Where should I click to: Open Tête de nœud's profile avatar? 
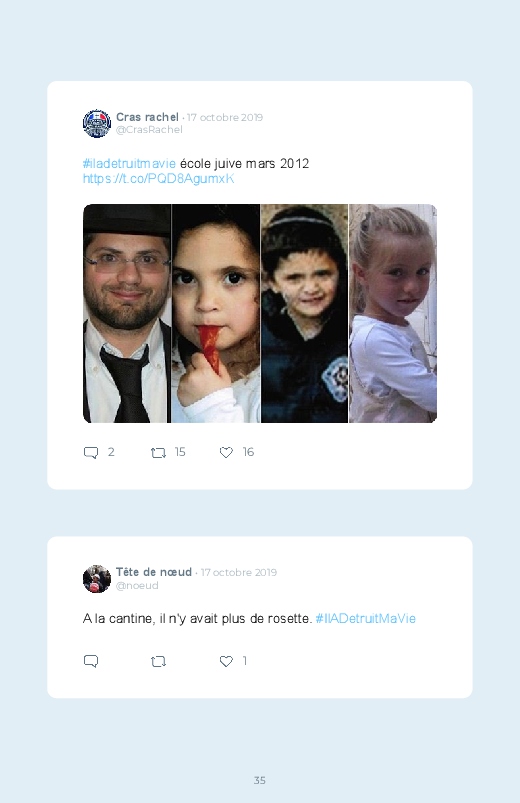tap(97, 579)
